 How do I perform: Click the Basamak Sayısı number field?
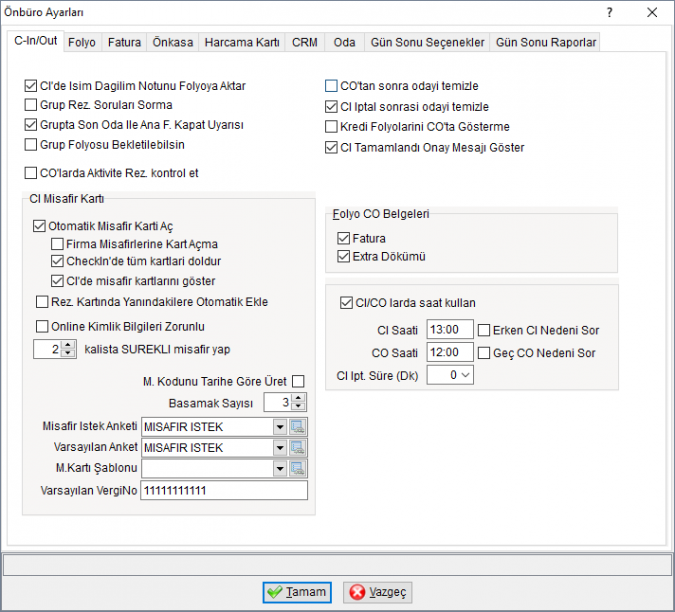[278, 402]
